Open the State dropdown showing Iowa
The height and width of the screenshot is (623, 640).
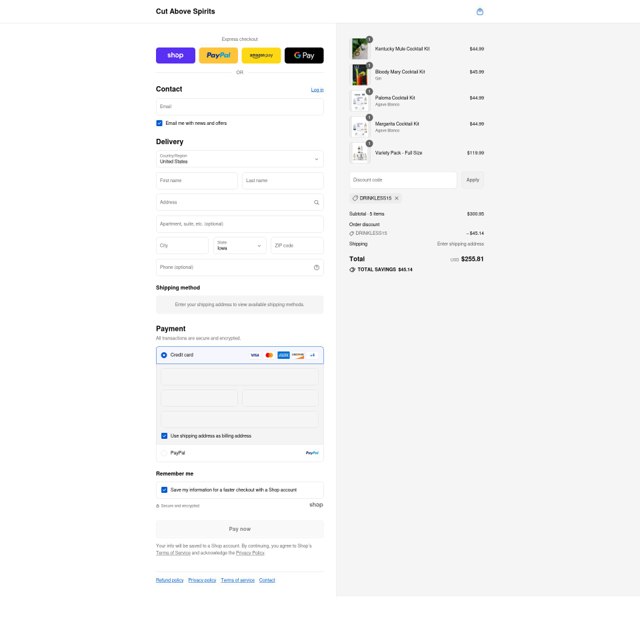click(240, 245)
